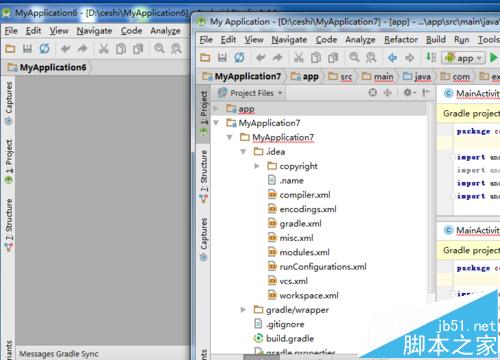Click src breadcrumb in navigation bar
The width and height of the screenshot is (500, 360).
[x=340, y=77]
